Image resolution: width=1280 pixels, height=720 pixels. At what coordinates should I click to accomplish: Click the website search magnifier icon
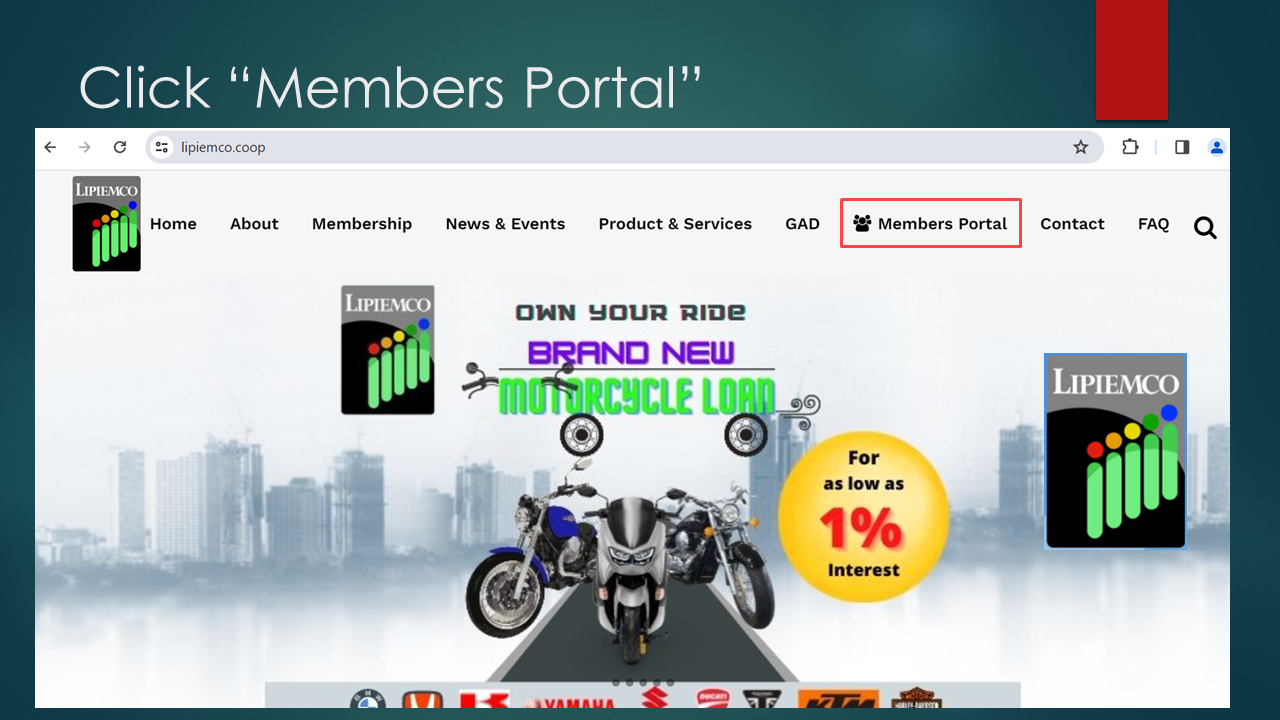tap(1206, 228)
